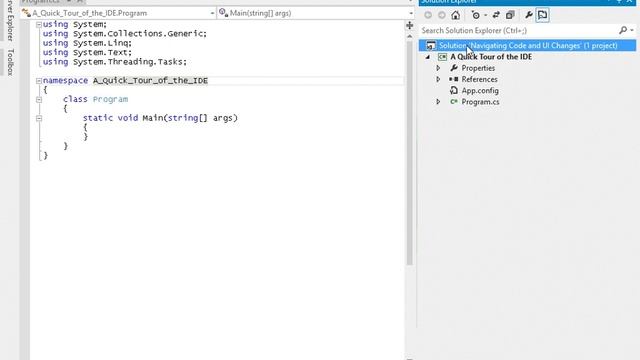Click 'using System.Collections.Generic;' line
The width and height of the screenshot is (640, 360).
[x=125, y=33]
